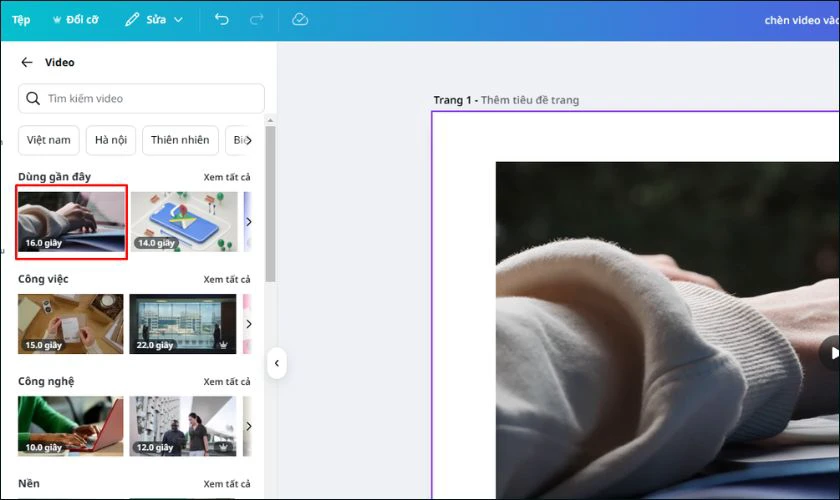
Task: Click the undo arrow icon
Action: click(x=222, y=19)
